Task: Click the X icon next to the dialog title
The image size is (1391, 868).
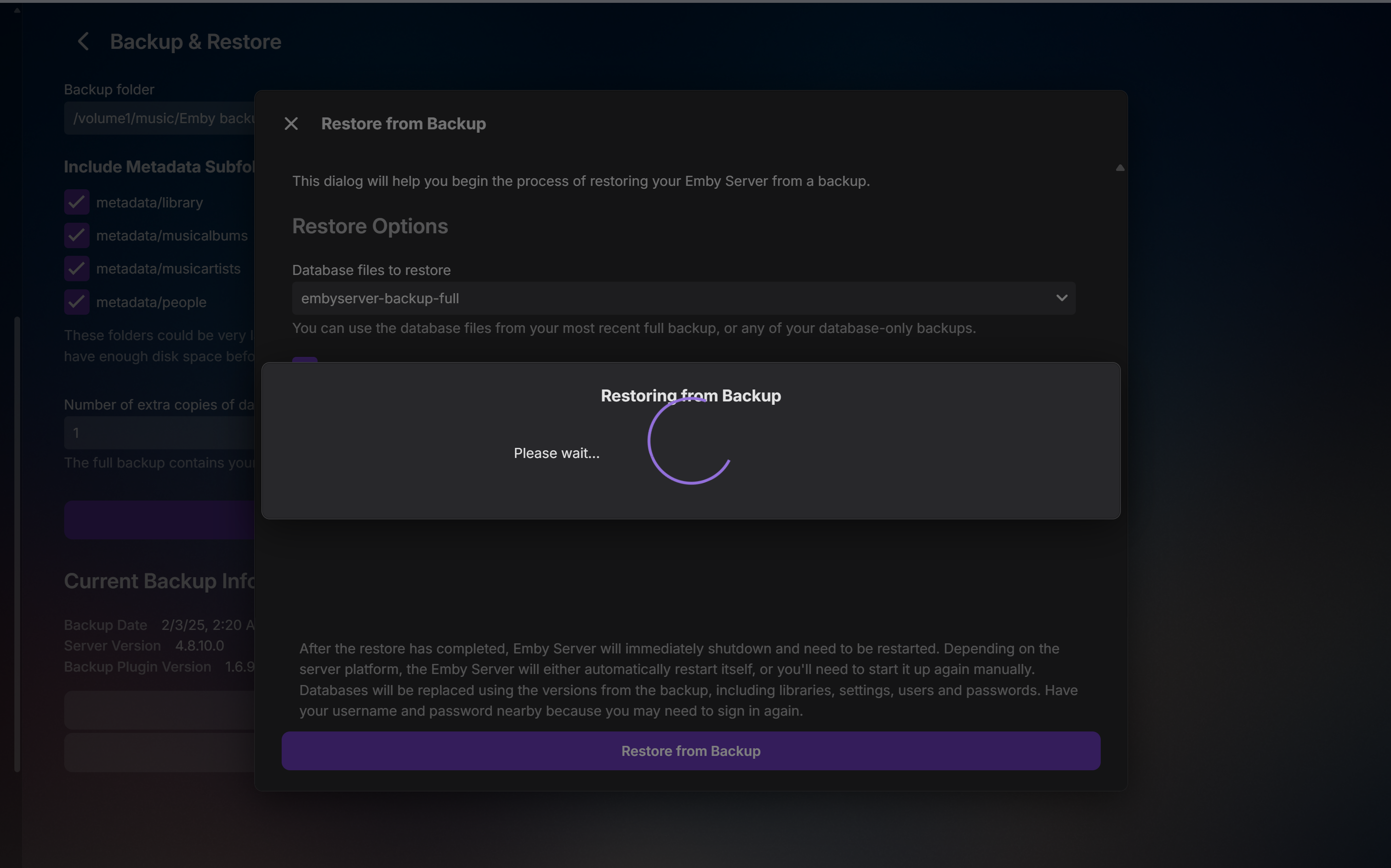Action: tap(292, 124)
